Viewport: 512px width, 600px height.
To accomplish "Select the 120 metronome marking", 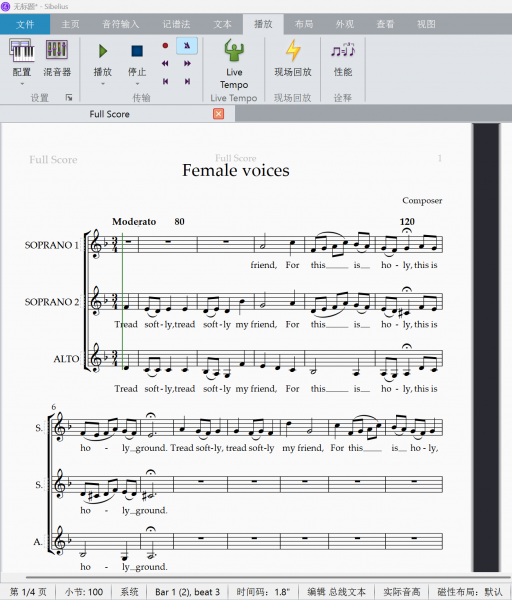I will tap(407, 222).
